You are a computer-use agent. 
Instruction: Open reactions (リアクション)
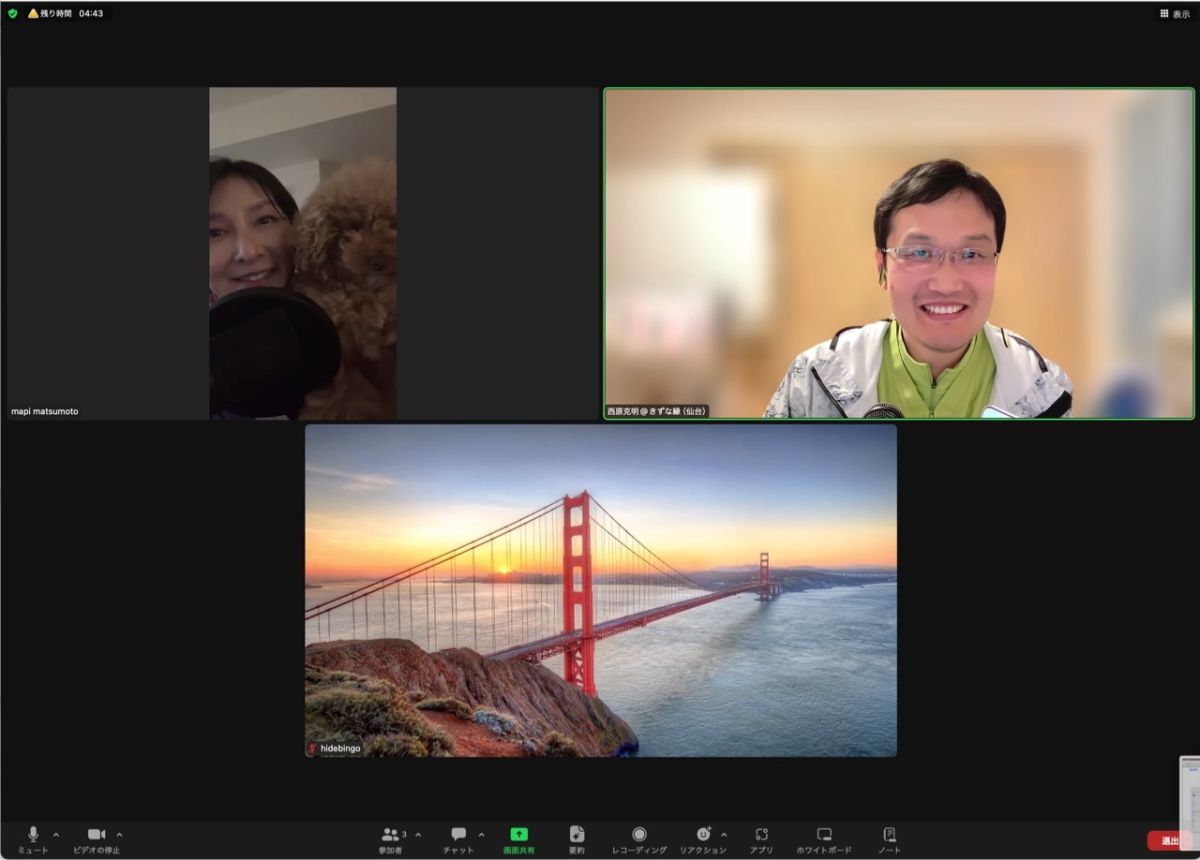click(702, 838)
